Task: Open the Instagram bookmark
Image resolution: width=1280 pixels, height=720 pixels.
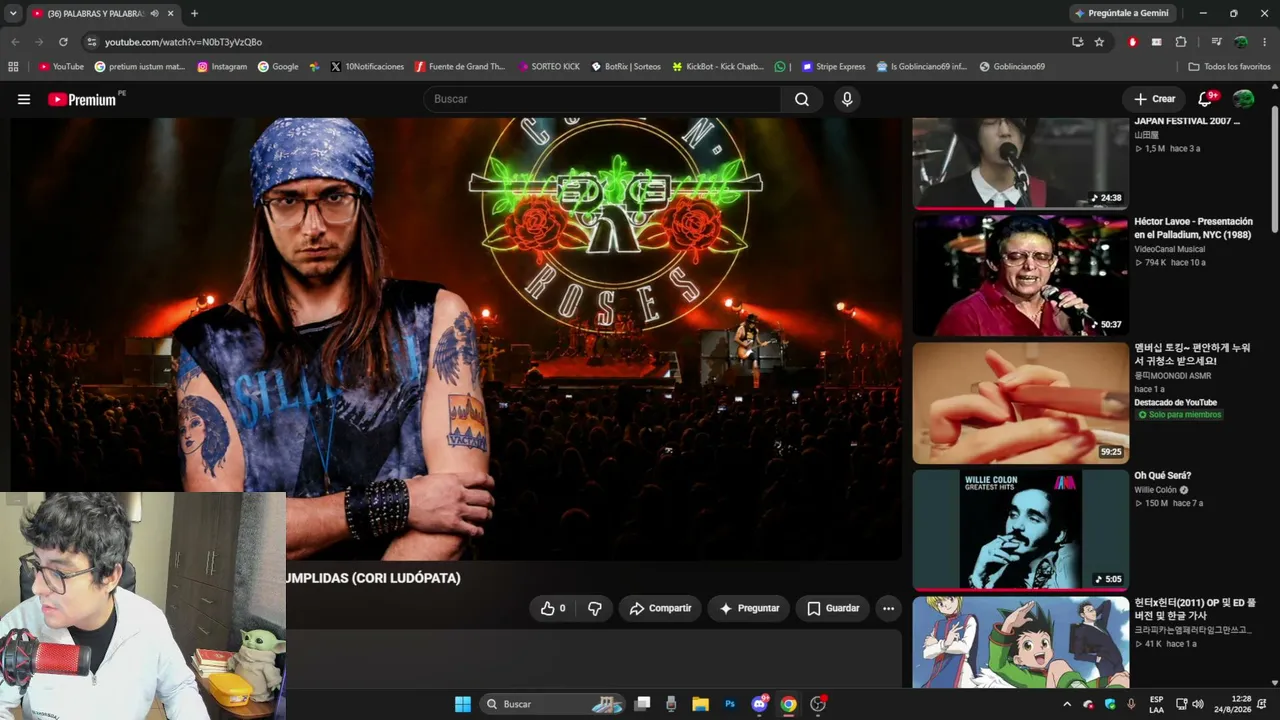Action: tap(222, 67)
